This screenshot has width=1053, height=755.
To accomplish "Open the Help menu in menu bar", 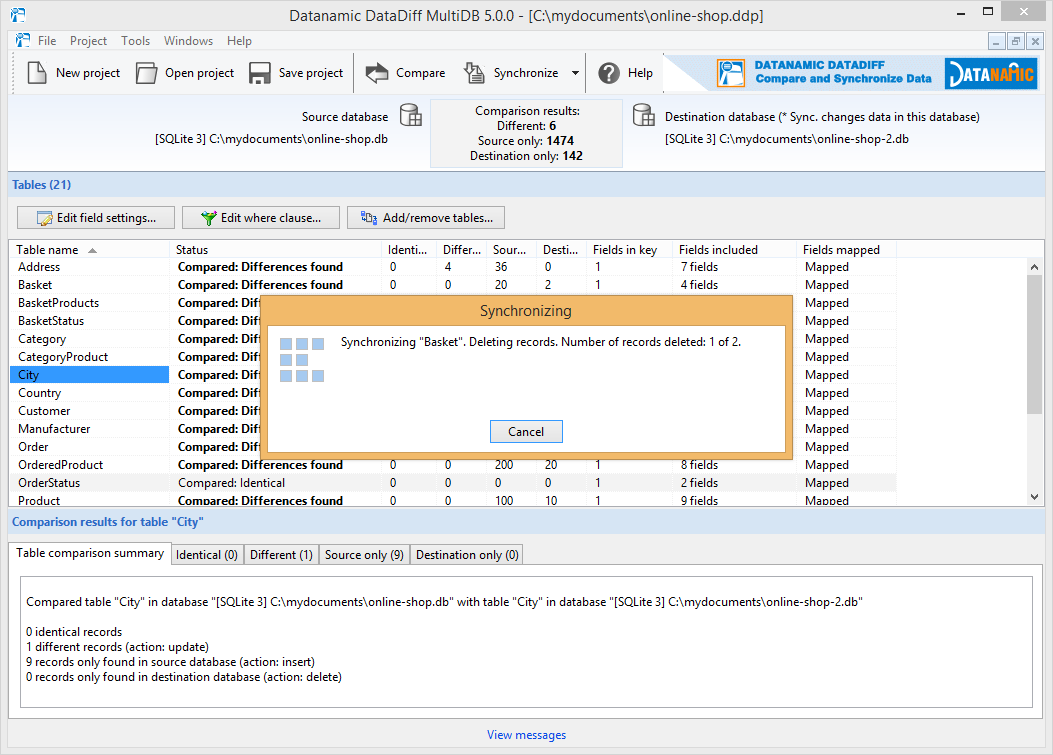I will point(239,41).
